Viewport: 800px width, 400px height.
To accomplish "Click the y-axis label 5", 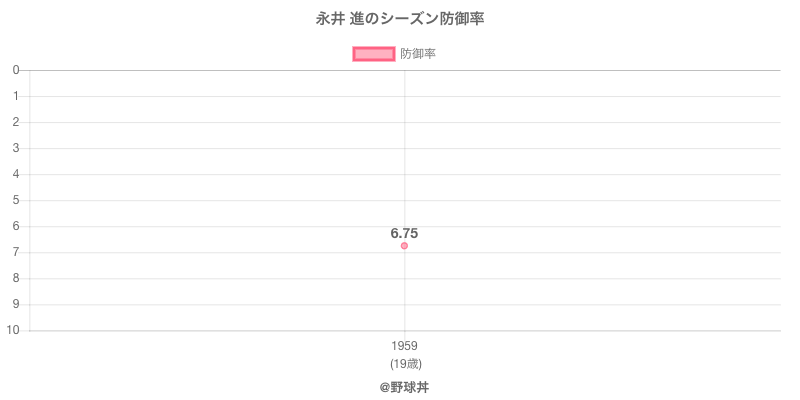I will [17, 200].
